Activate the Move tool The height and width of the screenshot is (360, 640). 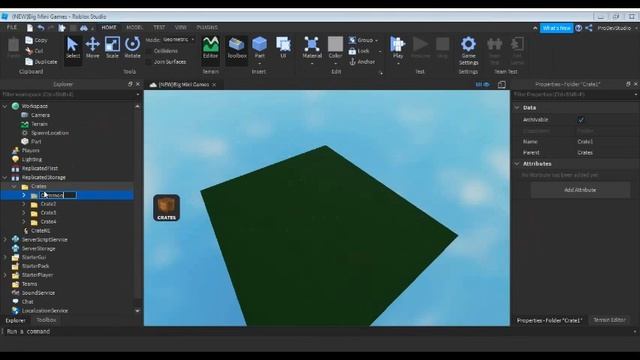pos(93,48)
